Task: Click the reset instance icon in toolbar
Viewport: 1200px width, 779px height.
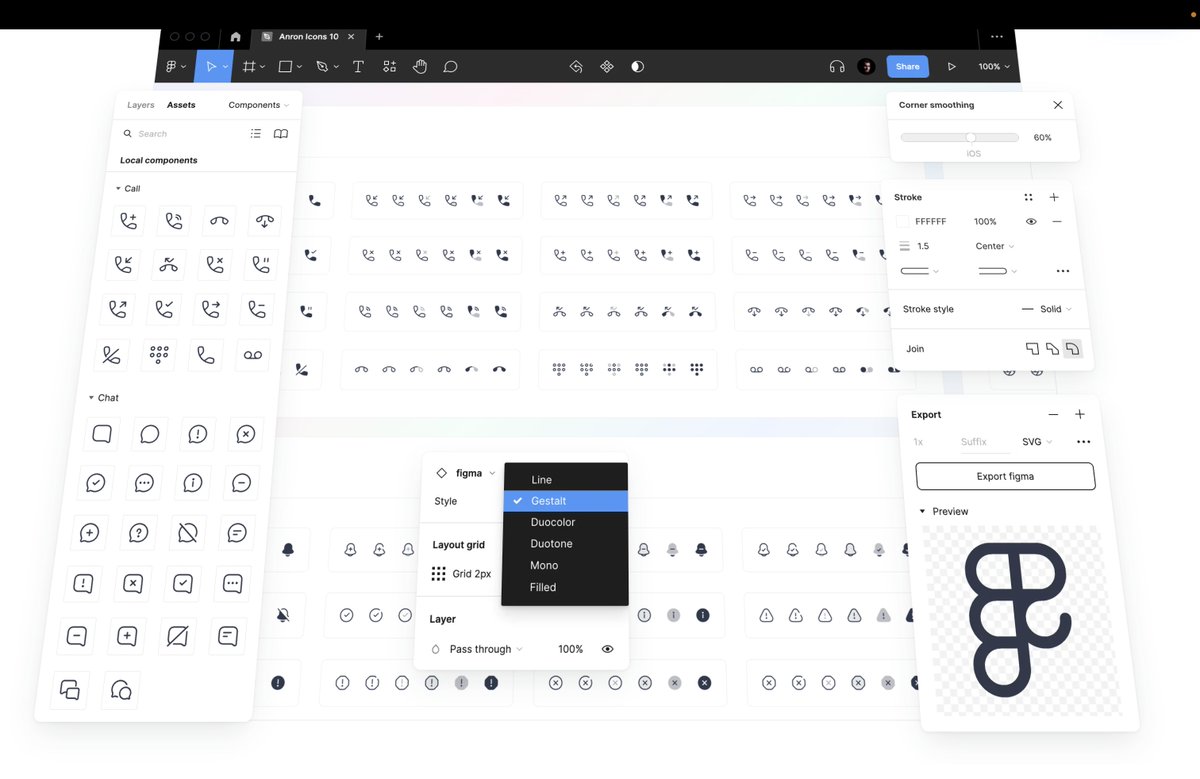Action: (x=576, y=67)
